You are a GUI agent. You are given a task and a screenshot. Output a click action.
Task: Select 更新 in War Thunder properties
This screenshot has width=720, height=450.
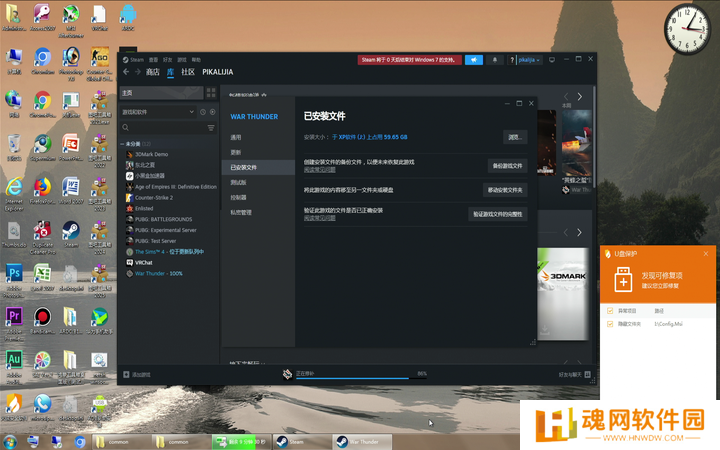pyautogui.click(x=258, y=152)
